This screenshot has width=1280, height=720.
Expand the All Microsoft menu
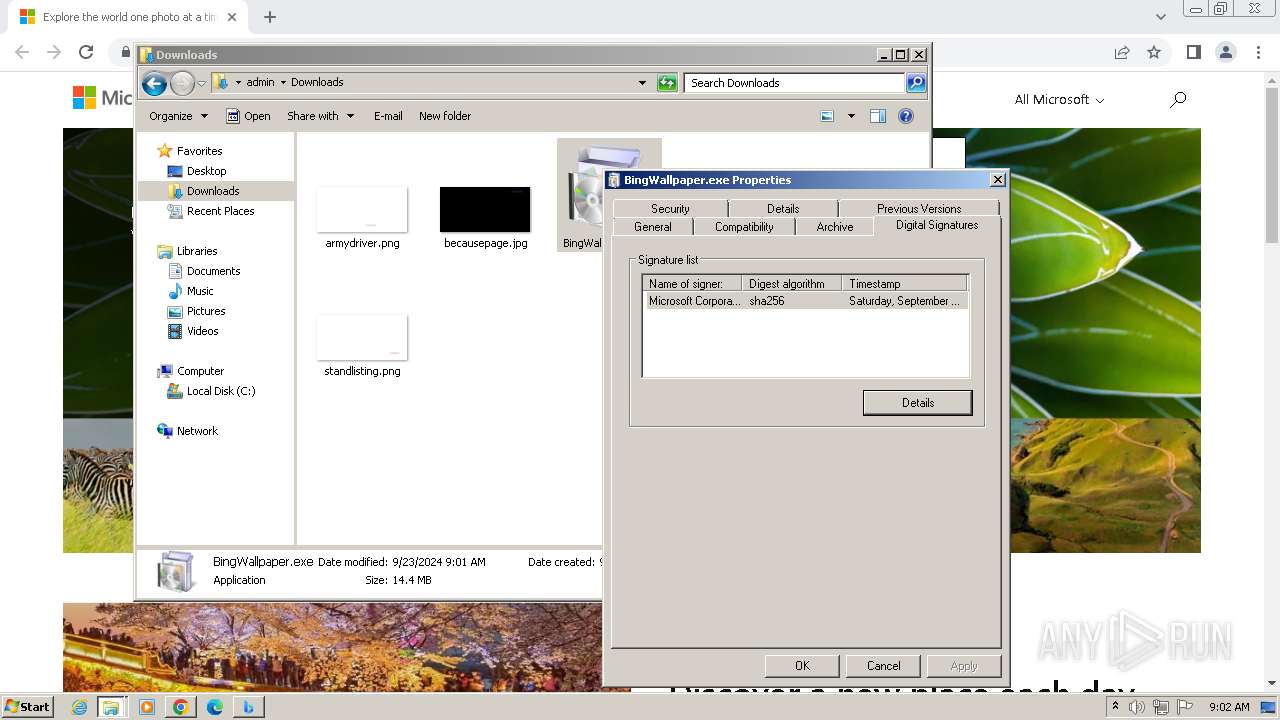1059,99
